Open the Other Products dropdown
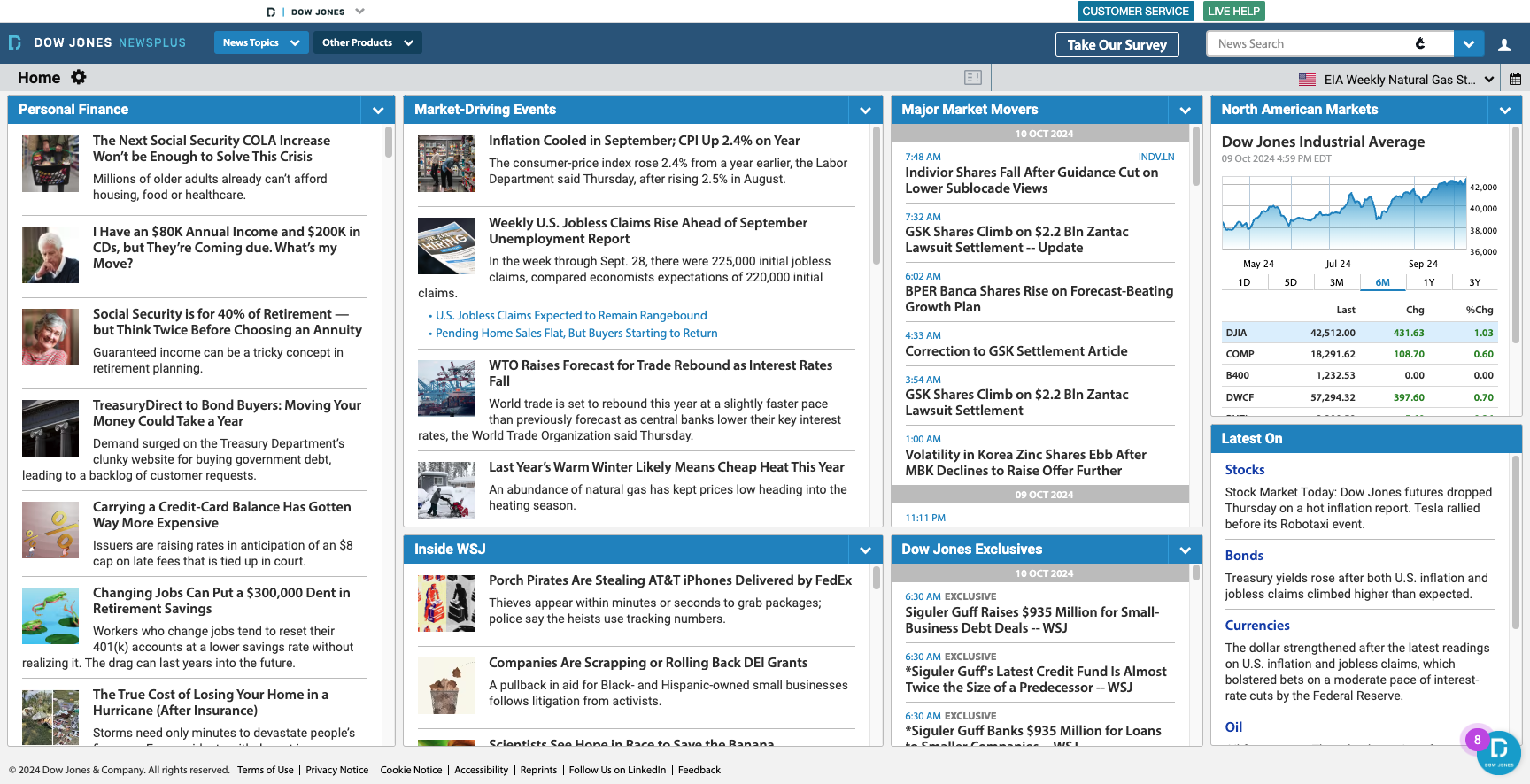Viewport: 1530px width, 784px height. click(367, 42)
